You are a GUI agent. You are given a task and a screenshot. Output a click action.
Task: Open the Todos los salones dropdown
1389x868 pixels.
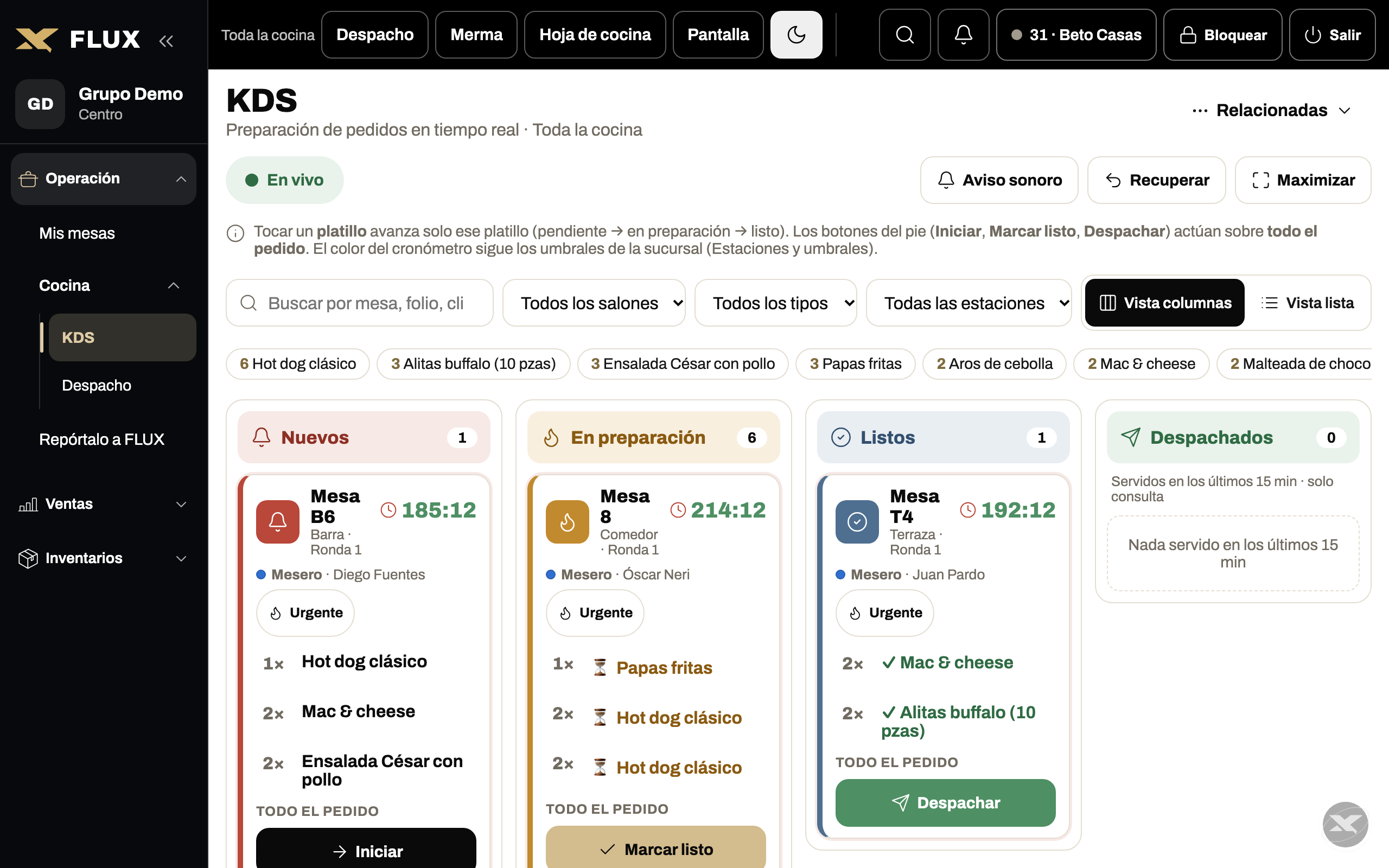[x=594, y=303]
